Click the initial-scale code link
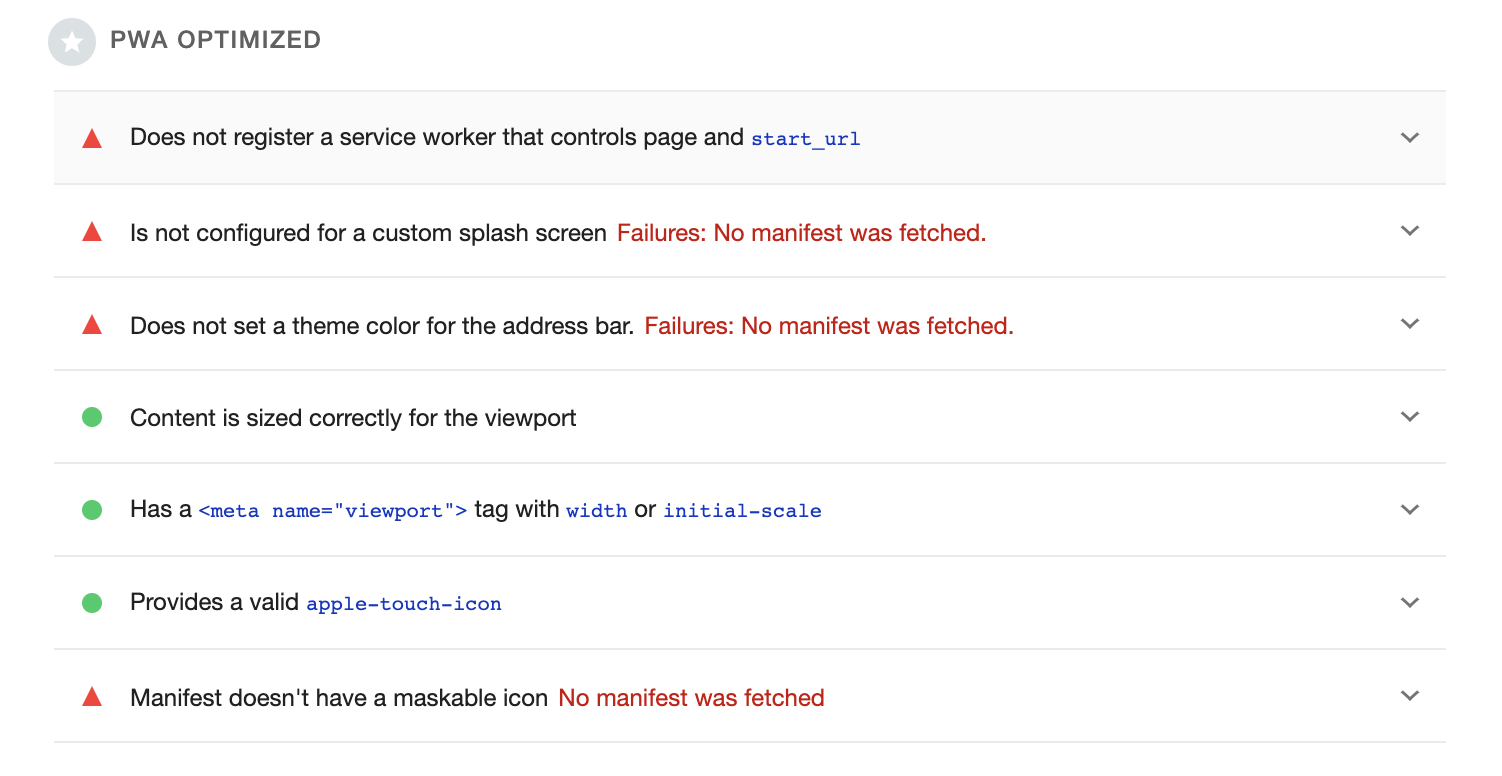The width and height of the screenshot is (1502, 776). (x=742, y=510)
